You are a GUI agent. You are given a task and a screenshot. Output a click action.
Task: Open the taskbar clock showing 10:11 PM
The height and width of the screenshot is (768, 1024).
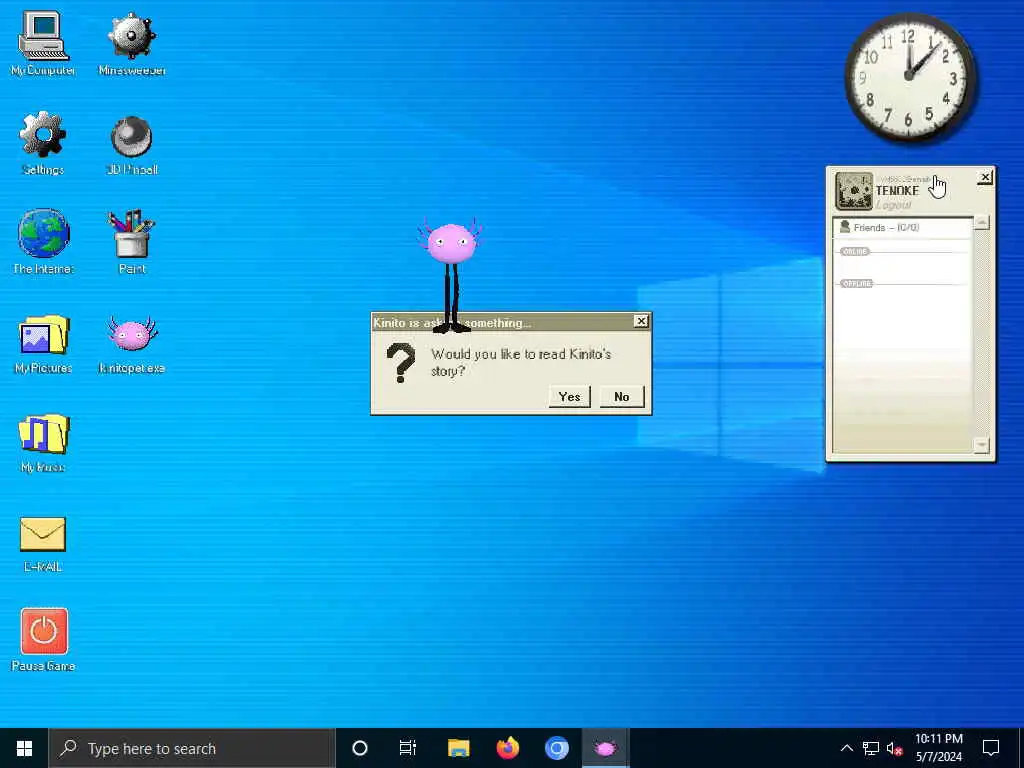[938, 748]
